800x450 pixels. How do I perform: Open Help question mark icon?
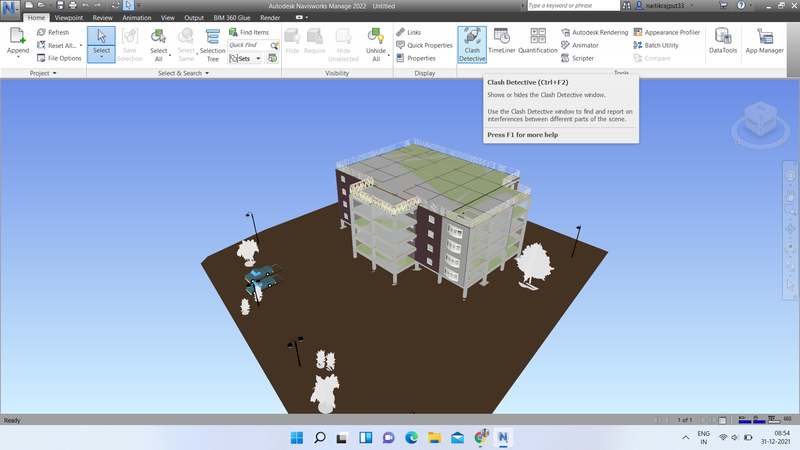pos(741,6)
